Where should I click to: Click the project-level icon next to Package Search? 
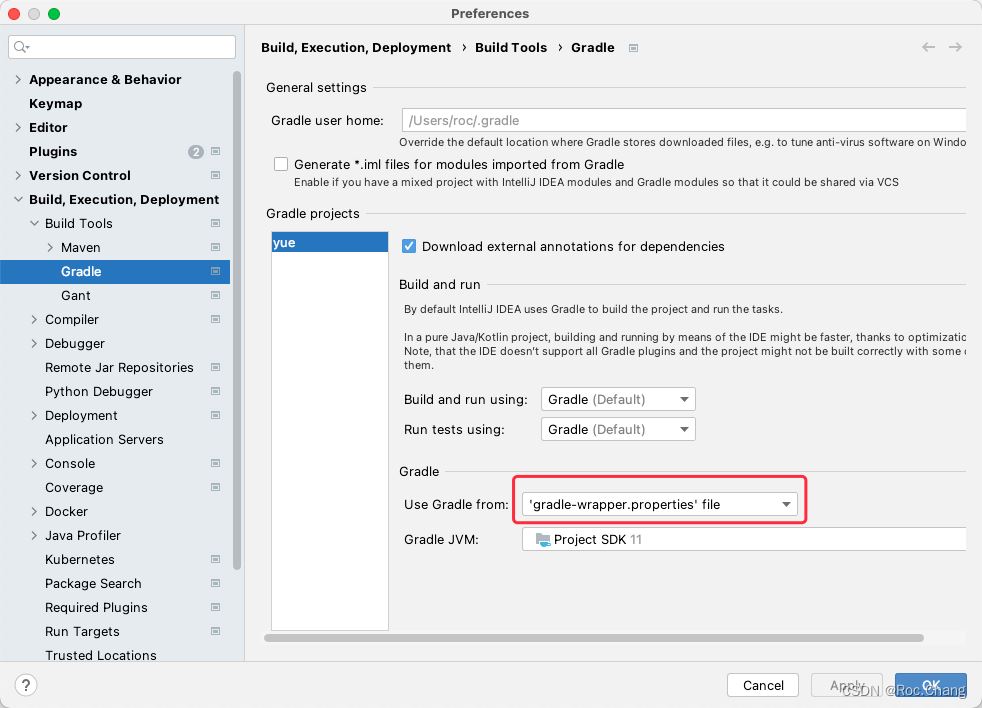[215, 583]
